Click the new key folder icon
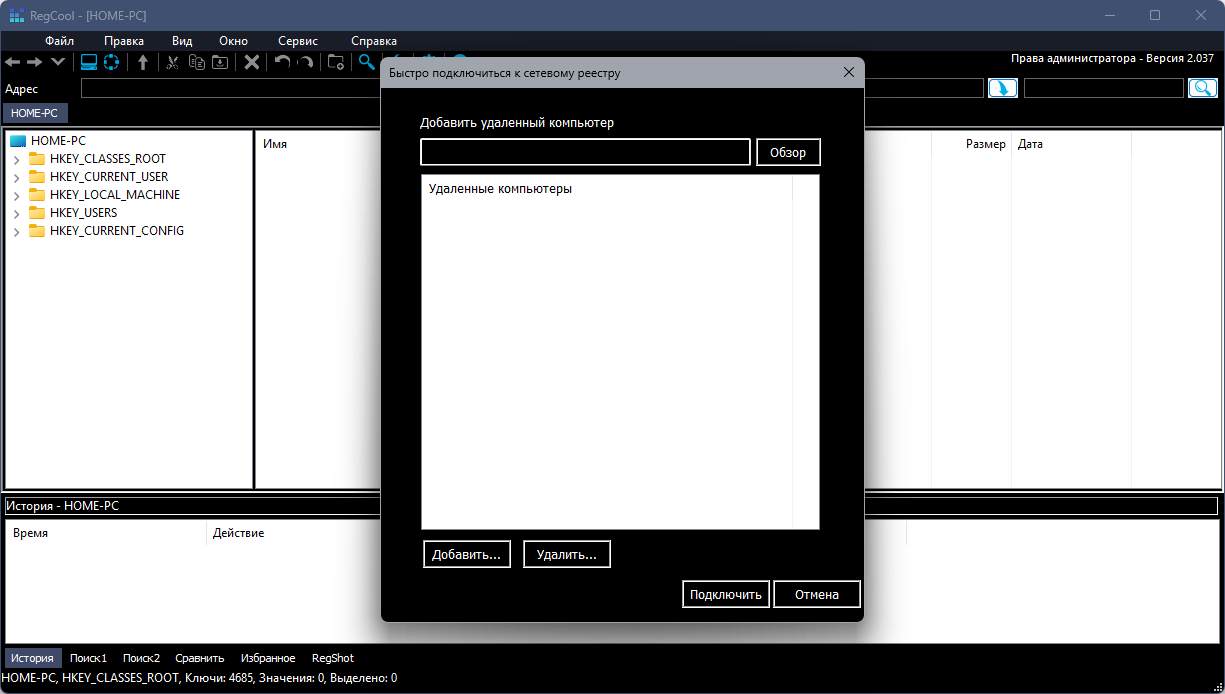Screen dimensions: 1225x694 coord(336,63)
